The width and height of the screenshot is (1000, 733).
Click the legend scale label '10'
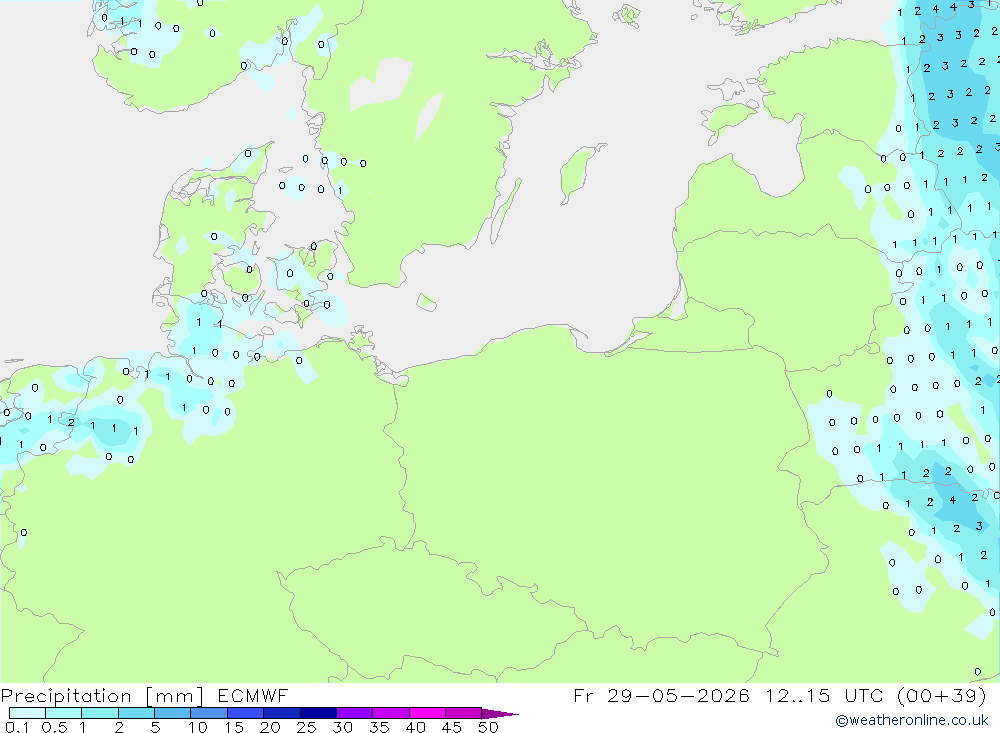point(198,727)
